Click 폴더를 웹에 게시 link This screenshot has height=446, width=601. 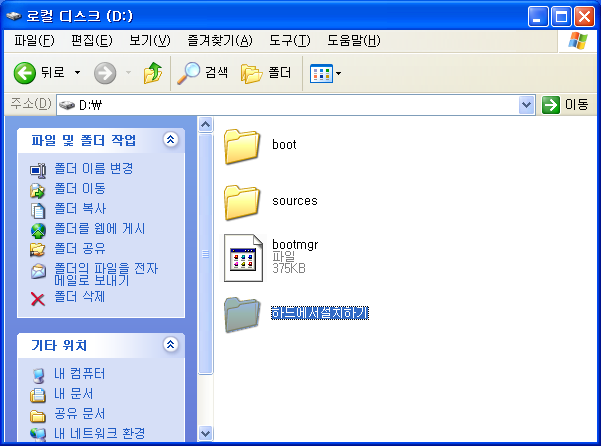point(100,229)
